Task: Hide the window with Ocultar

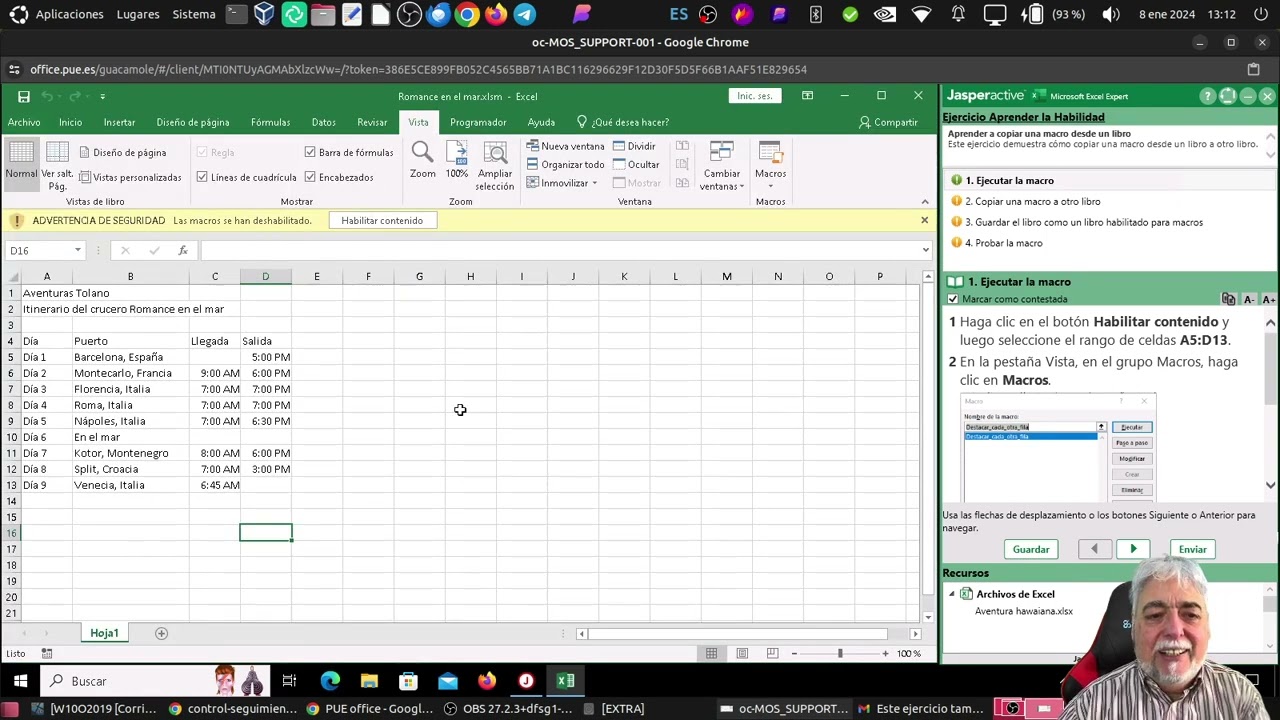Action: pos(636,164)
